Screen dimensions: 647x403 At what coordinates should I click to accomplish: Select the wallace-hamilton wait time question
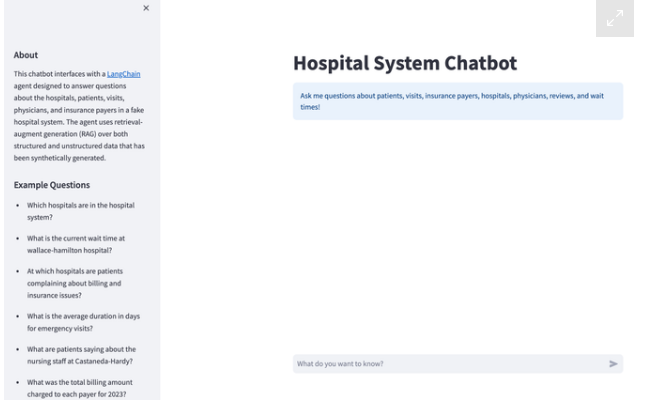(76, 244)
